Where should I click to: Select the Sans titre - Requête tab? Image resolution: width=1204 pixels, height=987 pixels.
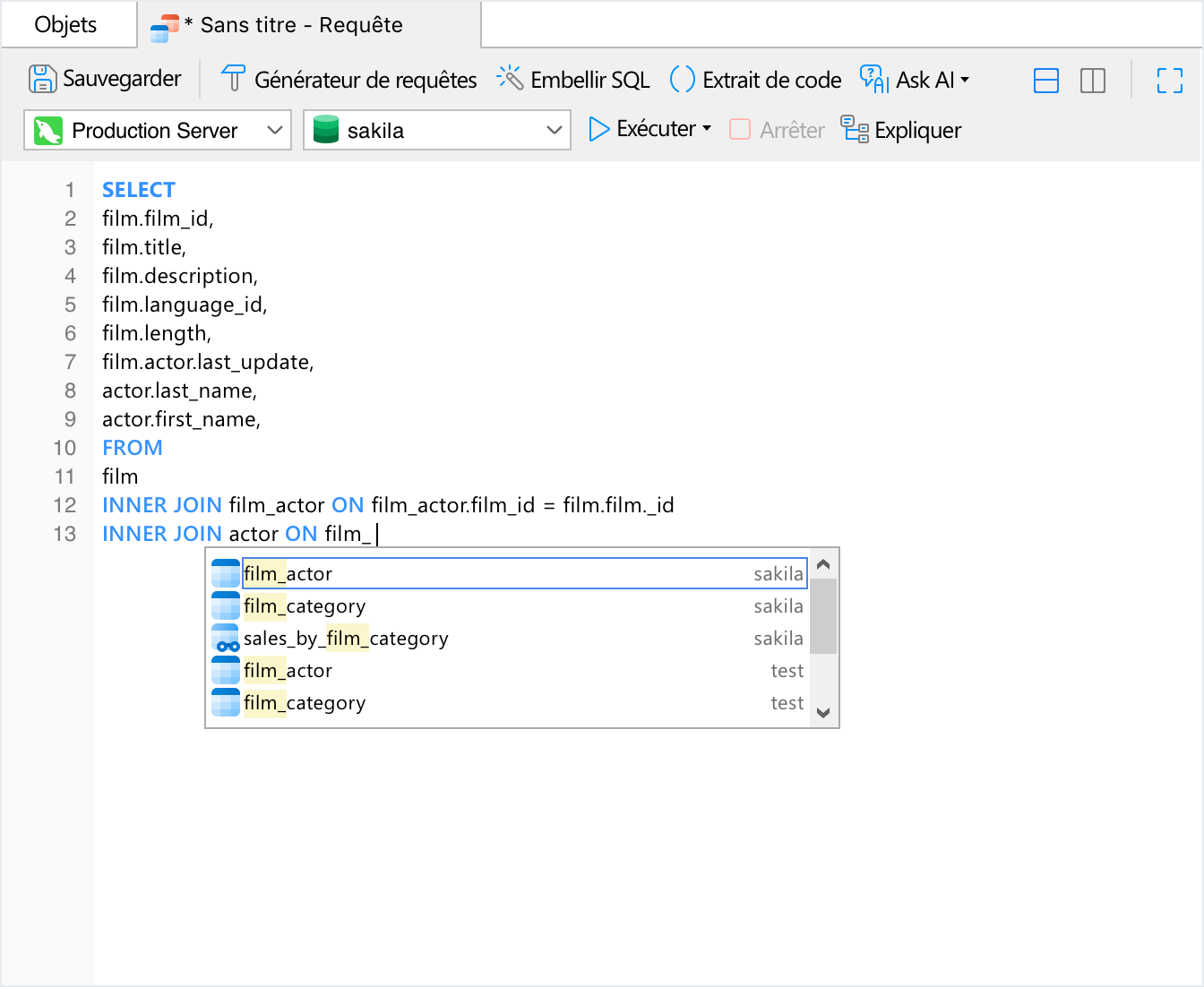(x=301, y=25)
